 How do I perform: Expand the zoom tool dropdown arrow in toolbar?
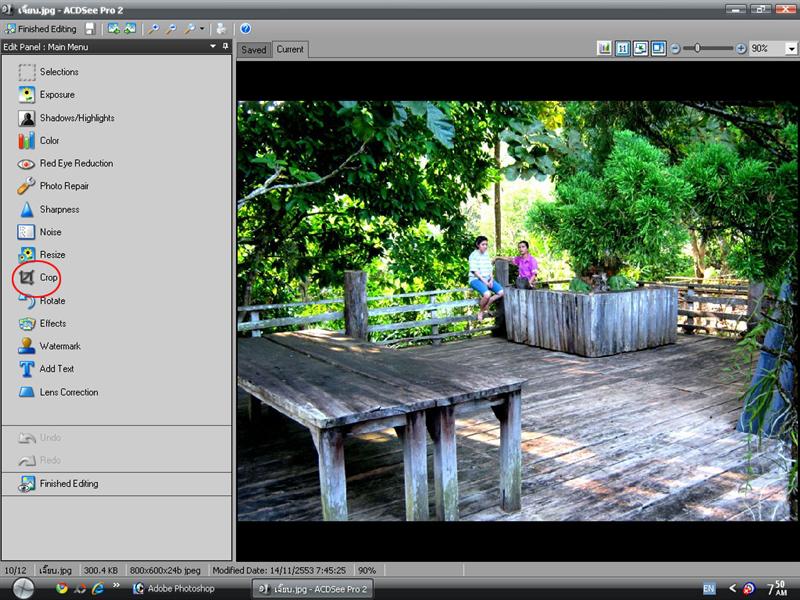(x=202, y=29)
